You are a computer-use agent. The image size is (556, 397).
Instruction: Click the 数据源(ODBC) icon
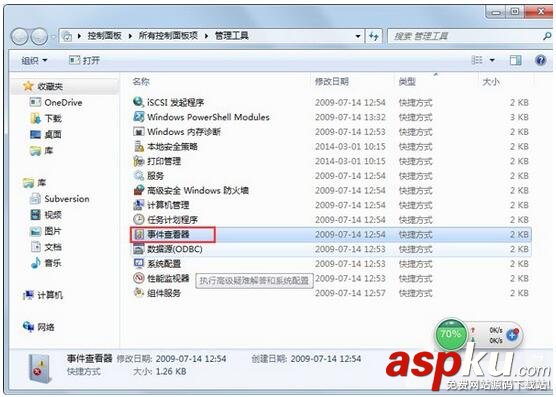[x=138, y=249]
